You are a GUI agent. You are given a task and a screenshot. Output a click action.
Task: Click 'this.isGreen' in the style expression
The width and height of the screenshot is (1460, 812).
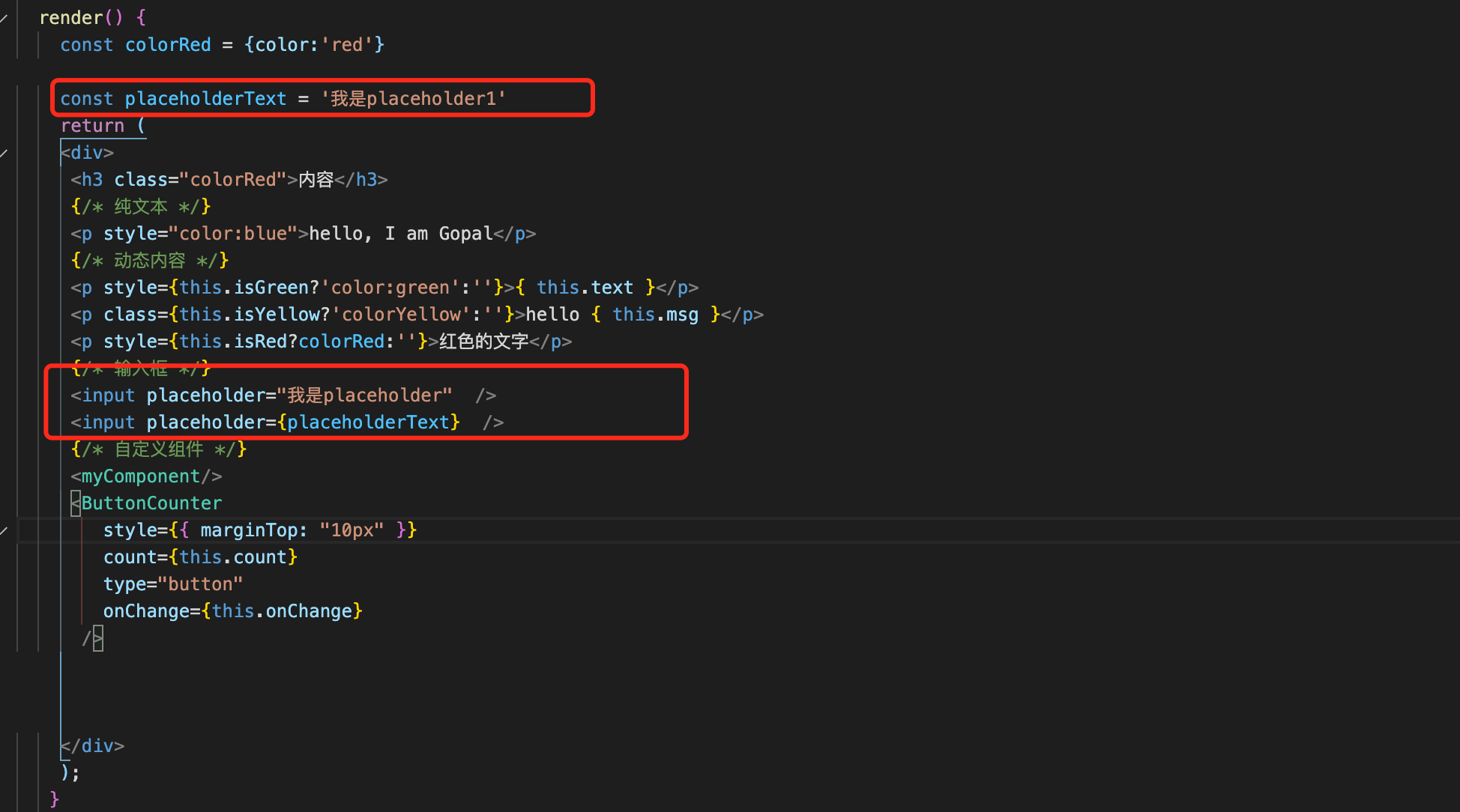point(250,288)
